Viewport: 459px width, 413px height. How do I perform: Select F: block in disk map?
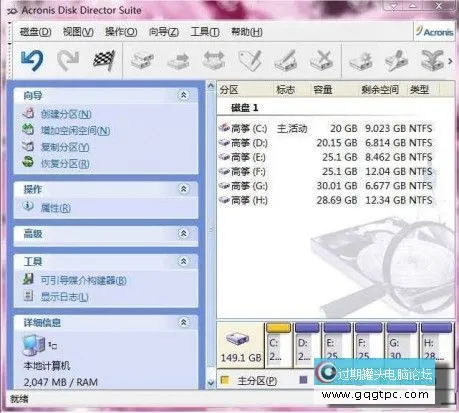(369, 345)
